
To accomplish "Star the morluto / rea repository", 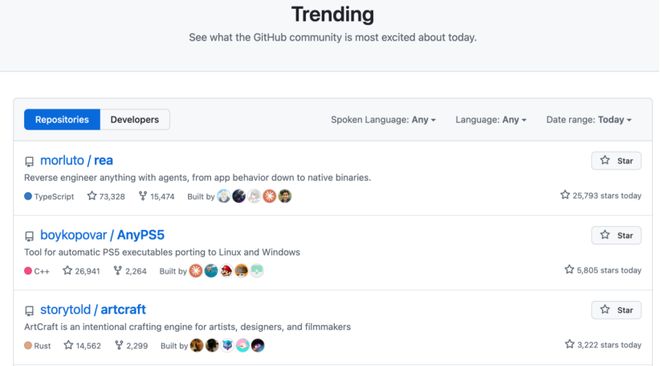I will point(616,161).
